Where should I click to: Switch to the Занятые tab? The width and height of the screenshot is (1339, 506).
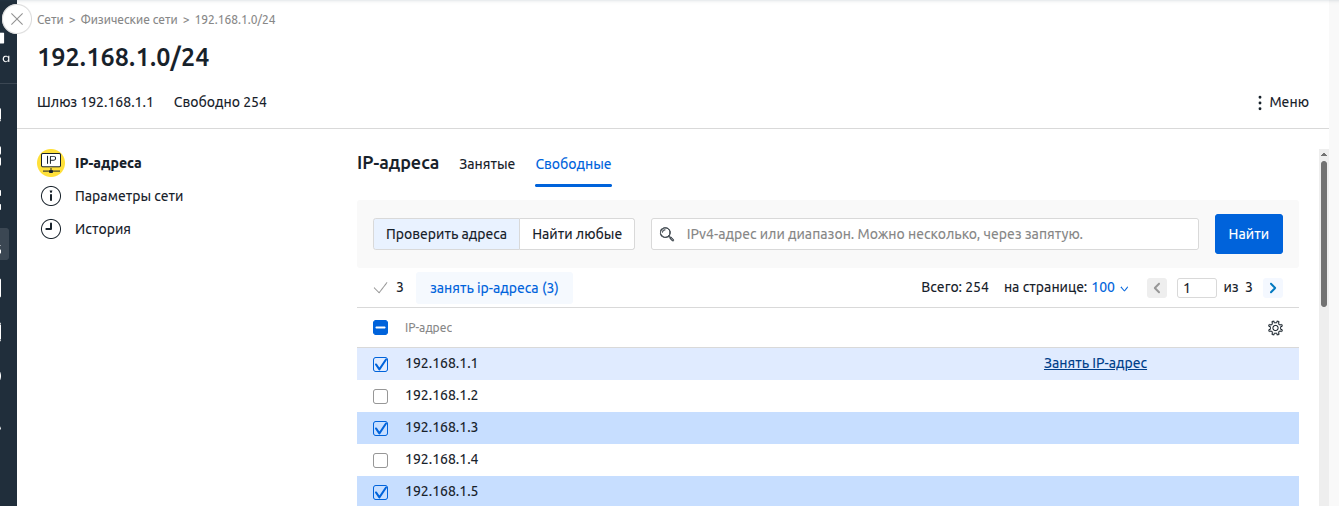[x=487, y=164]
